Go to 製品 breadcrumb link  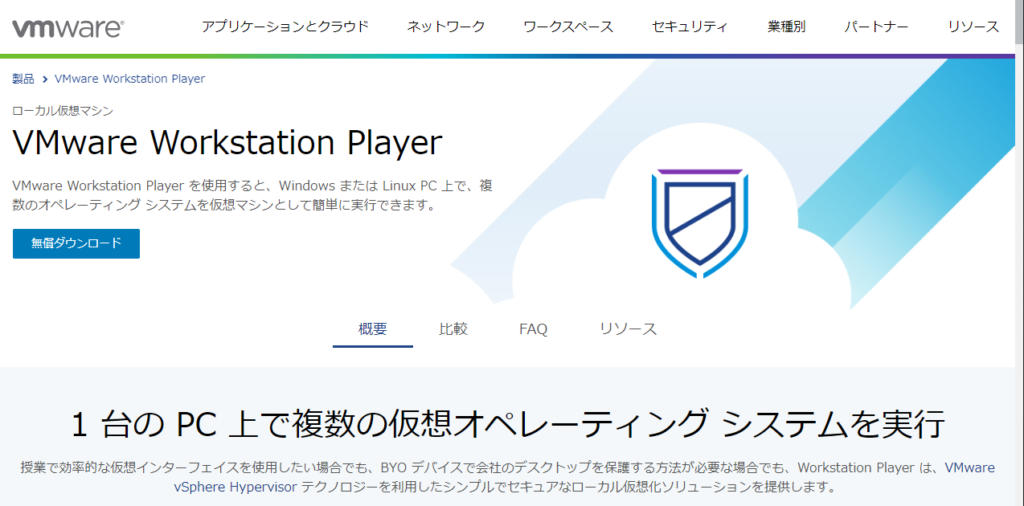click(x=24, y=79)
